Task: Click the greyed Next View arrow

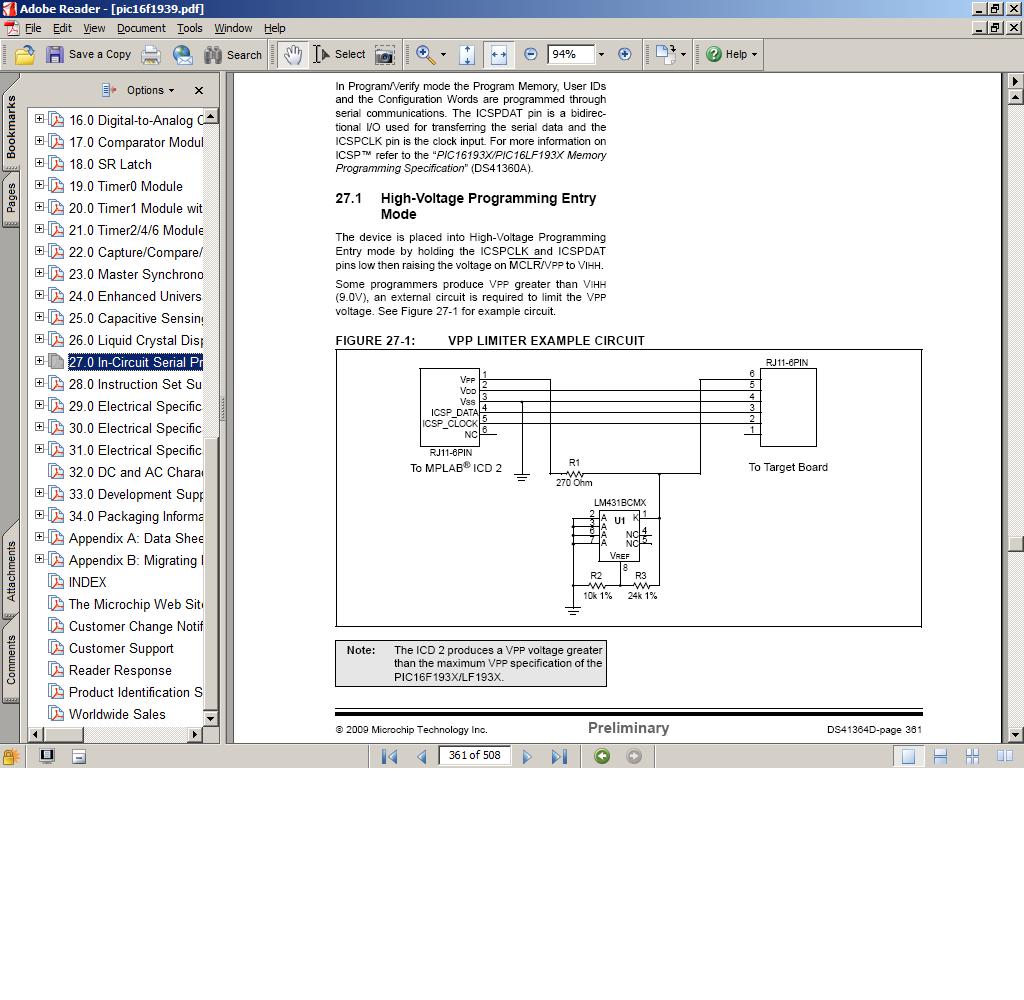Action: (634, 756)
